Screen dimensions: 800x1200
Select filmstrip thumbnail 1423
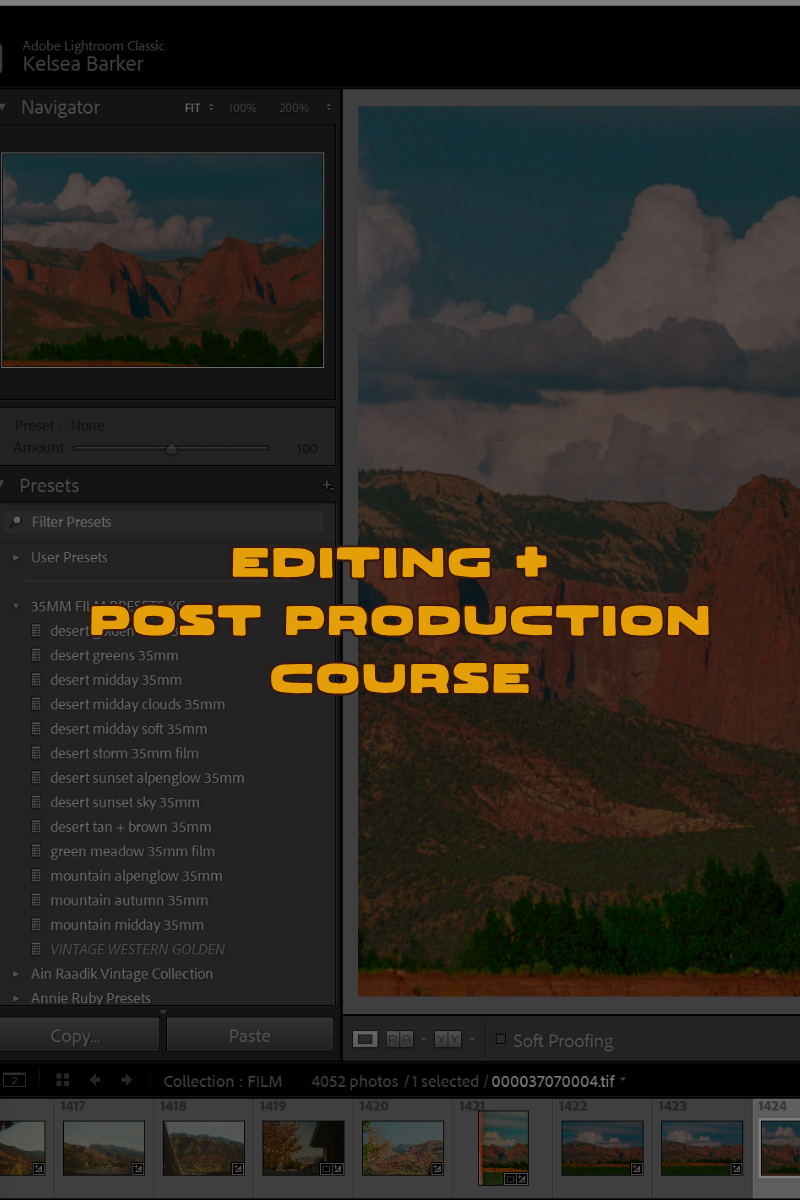tap(702, 1147)
